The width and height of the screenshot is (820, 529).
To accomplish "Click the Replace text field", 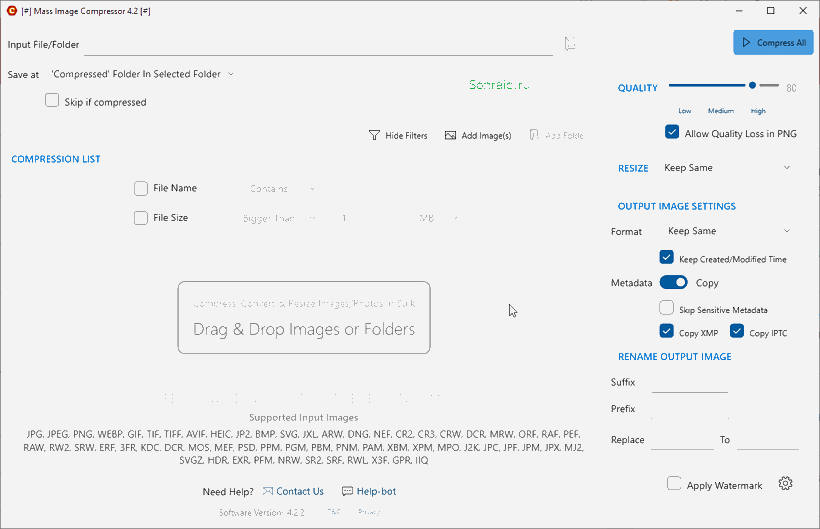I will point(682,440).
